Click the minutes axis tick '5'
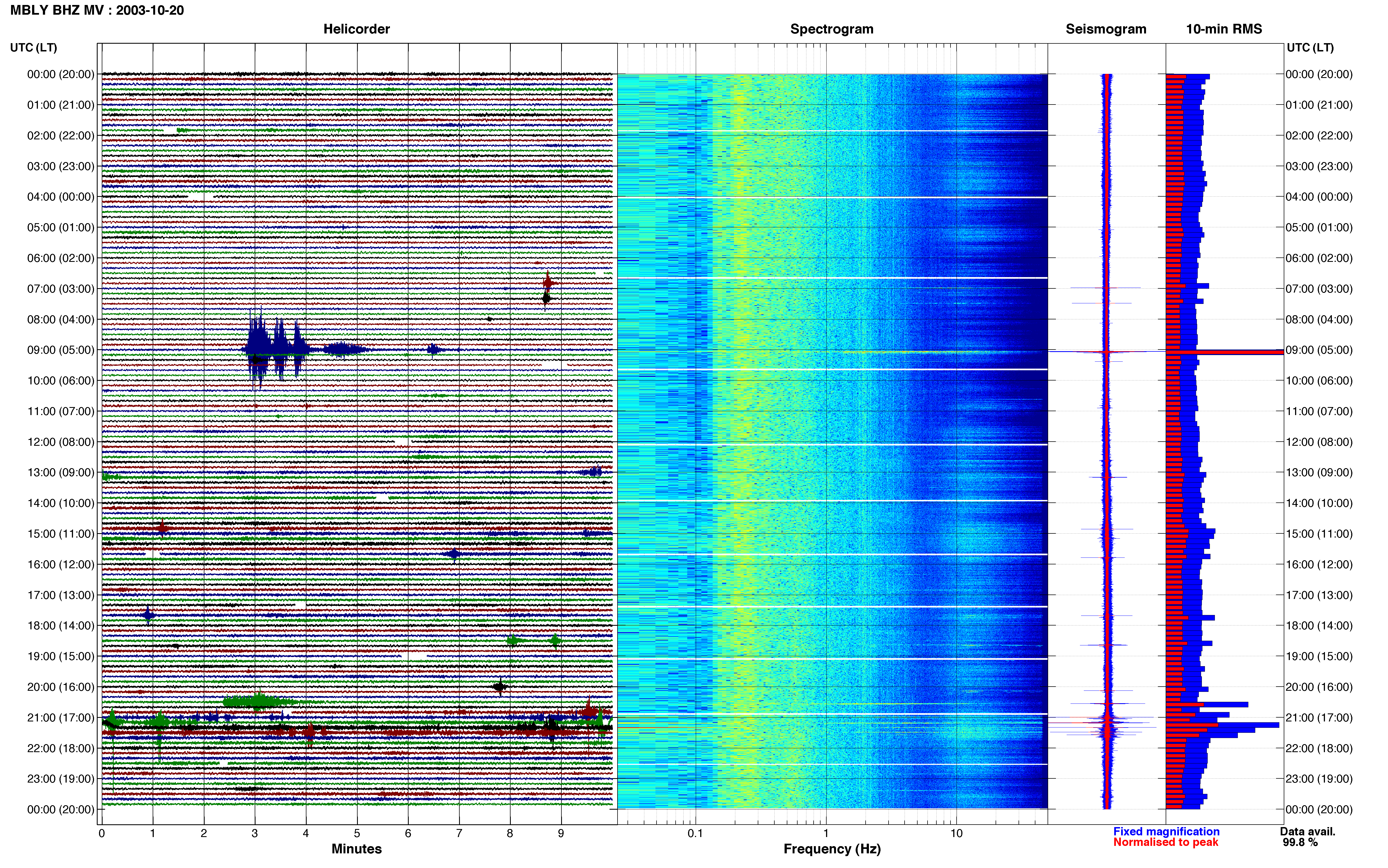Screen dimensions: 1388x868 point(356,833)
